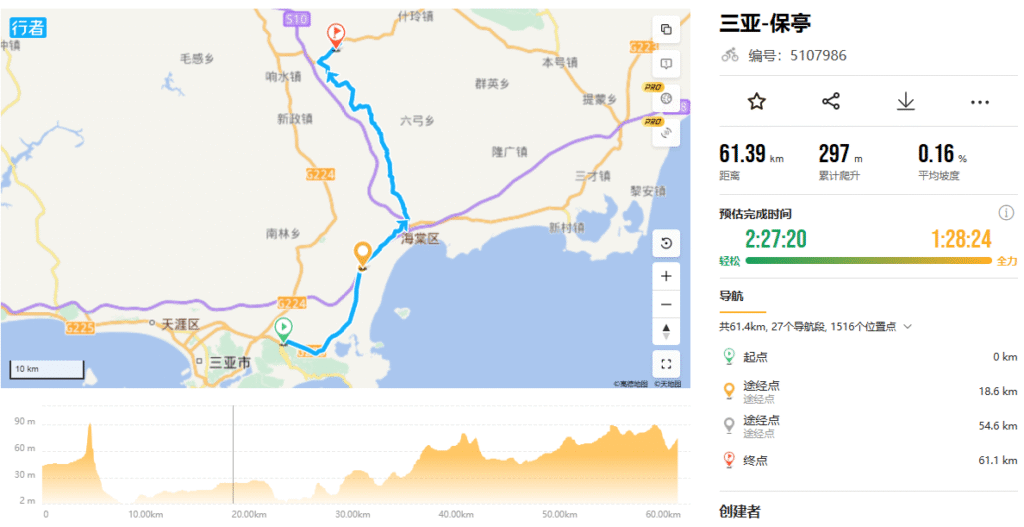This screenshot has height=527, width=1024.
Task: Toggle the PRO globe map layer
Action: [x=666, y=99]
